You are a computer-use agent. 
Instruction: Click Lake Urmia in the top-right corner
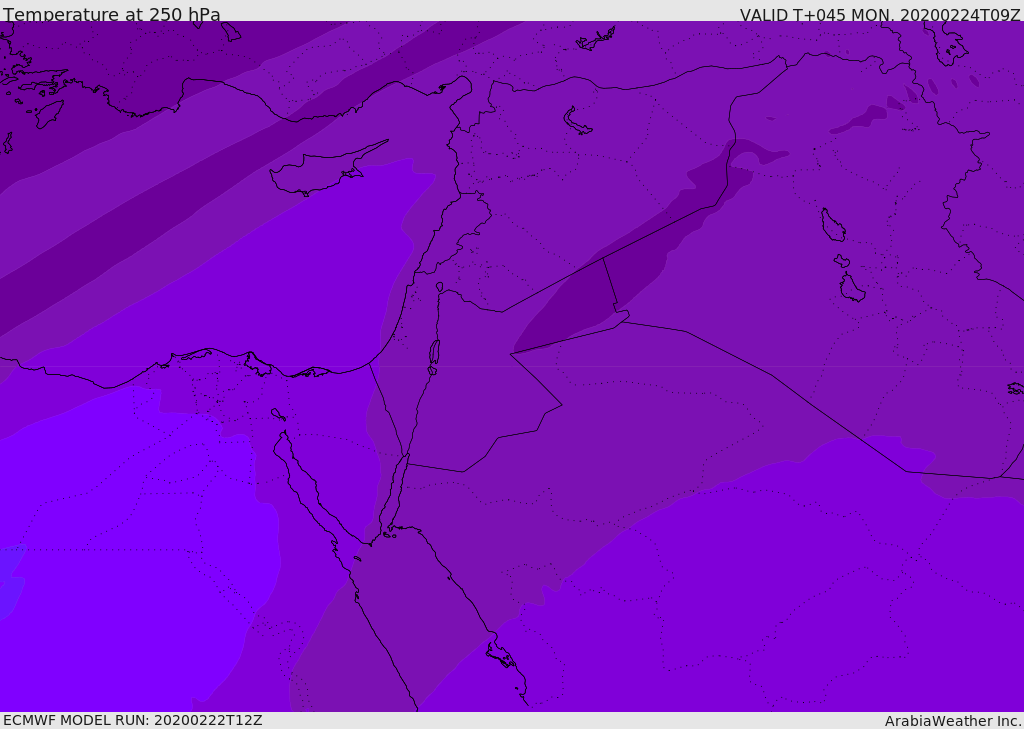[x=943, y=40]
